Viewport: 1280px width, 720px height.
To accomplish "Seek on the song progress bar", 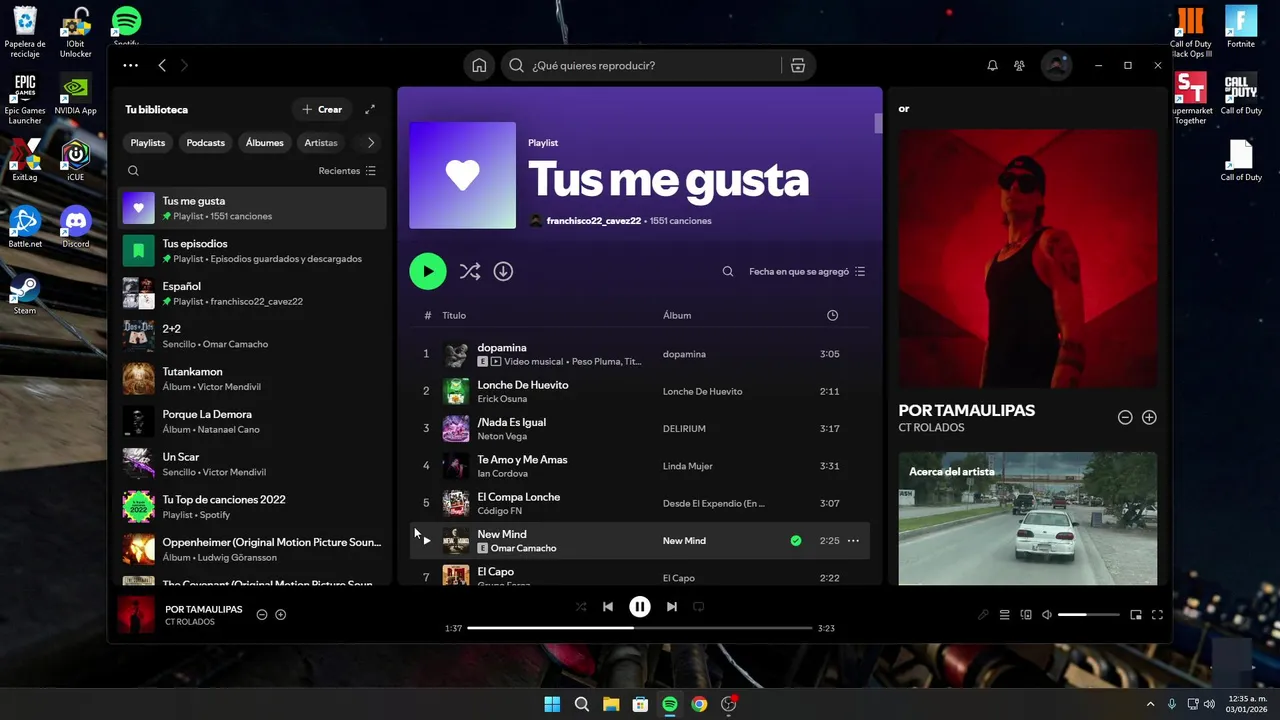I will pos(640,628).
